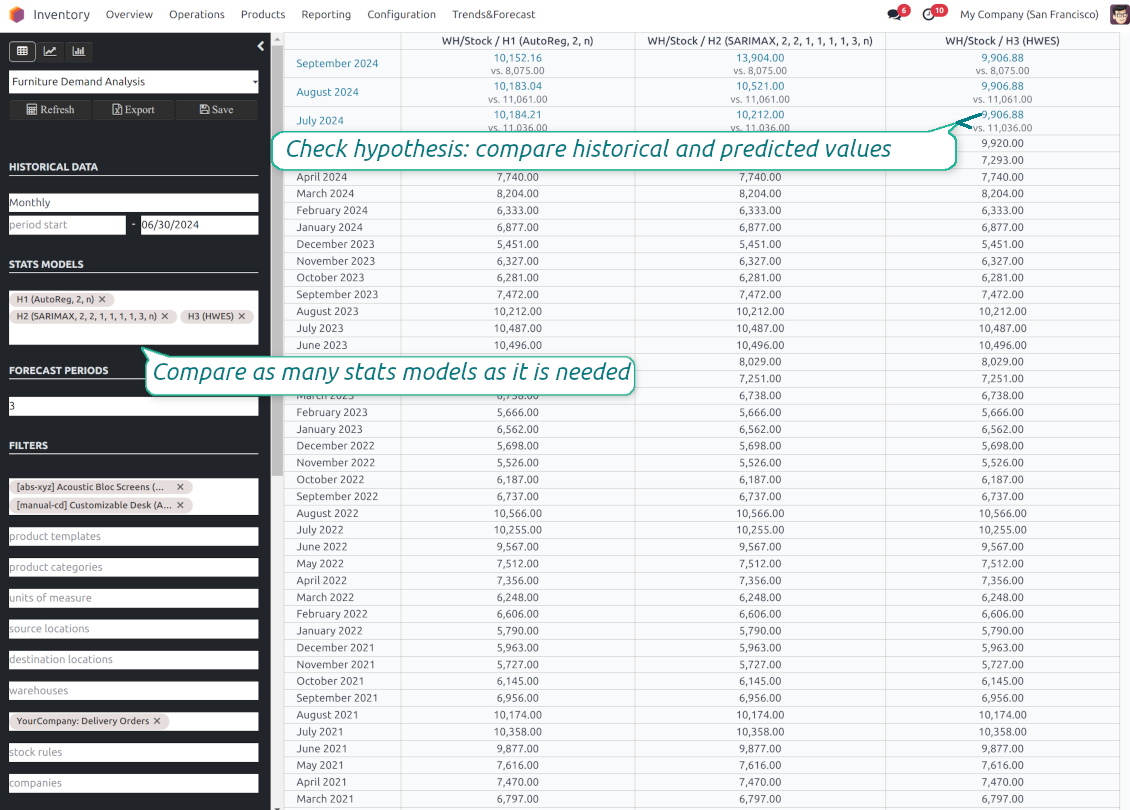1130x810 pixels.
Task: Click the April 2024 row label
Action: [x=321, y=177]
